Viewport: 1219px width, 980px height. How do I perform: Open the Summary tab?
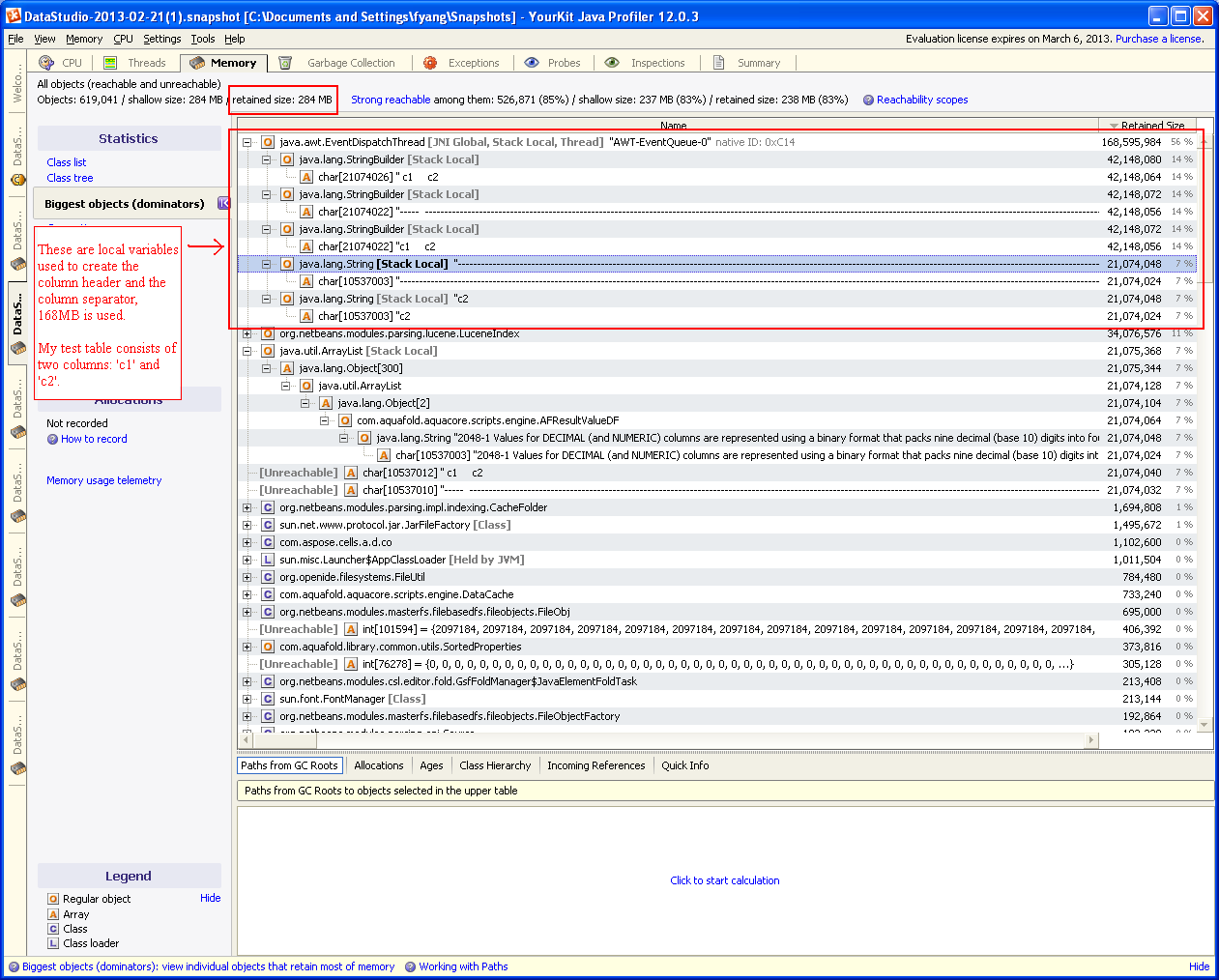point(746,63)
